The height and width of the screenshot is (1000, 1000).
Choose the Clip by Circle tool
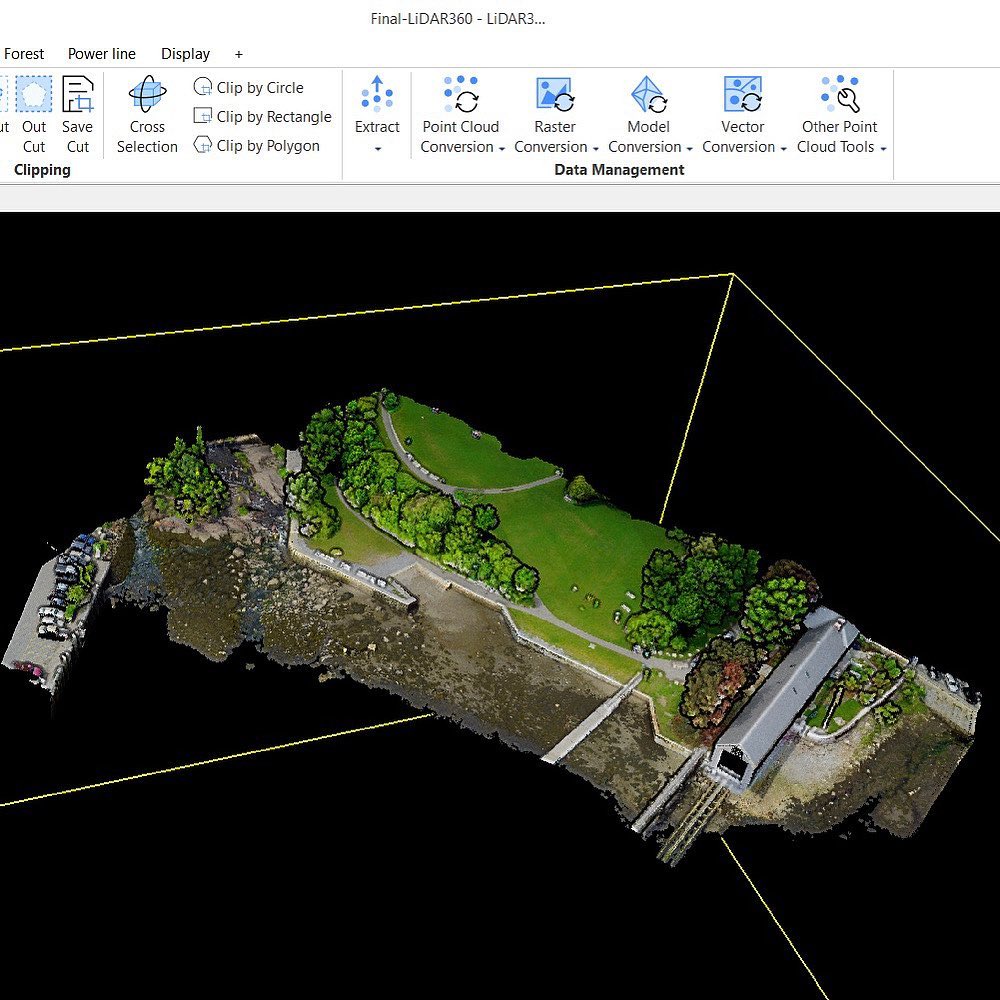click(x=249, y=87)
